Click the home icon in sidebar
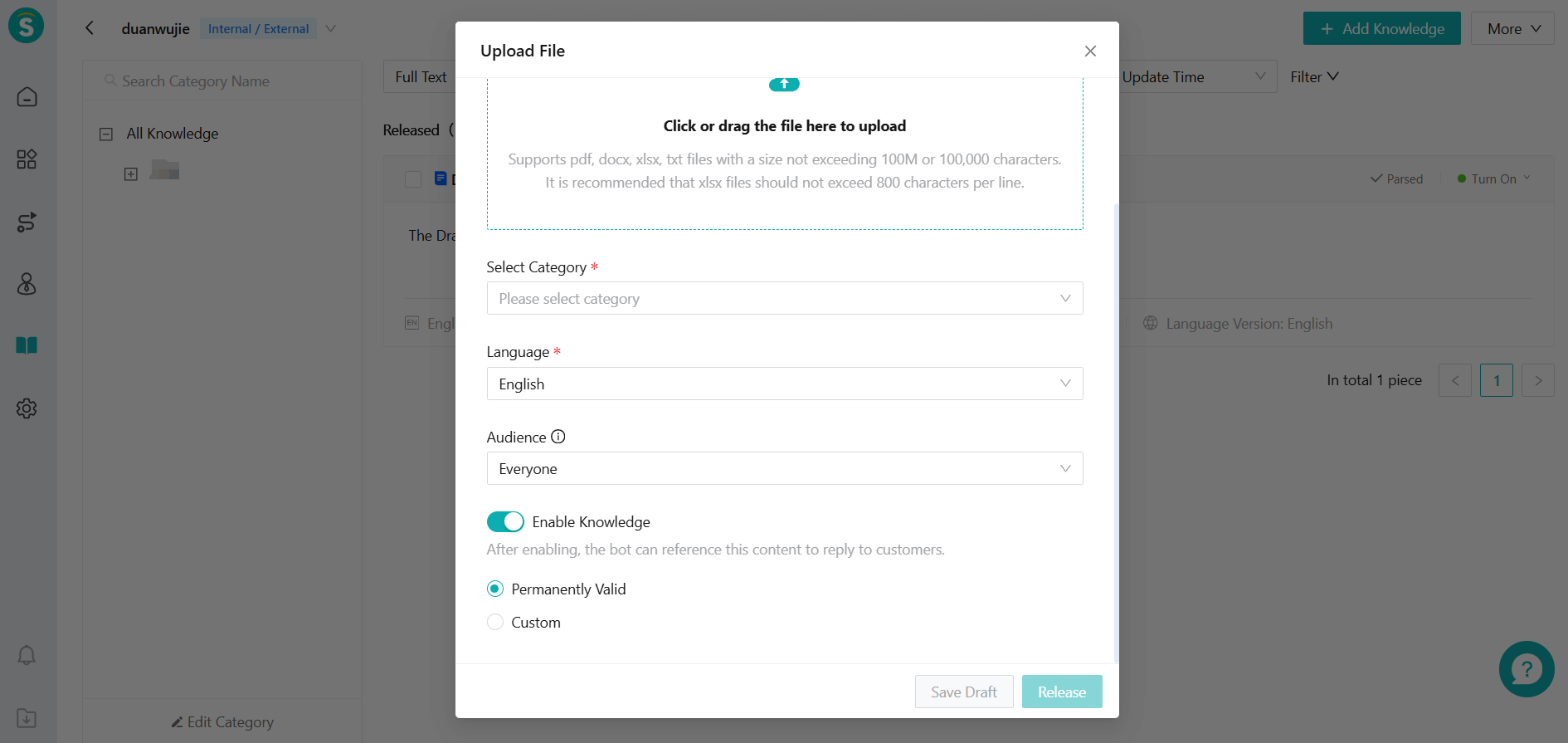This screenshot has height=743, width=1568. [27, 97]
